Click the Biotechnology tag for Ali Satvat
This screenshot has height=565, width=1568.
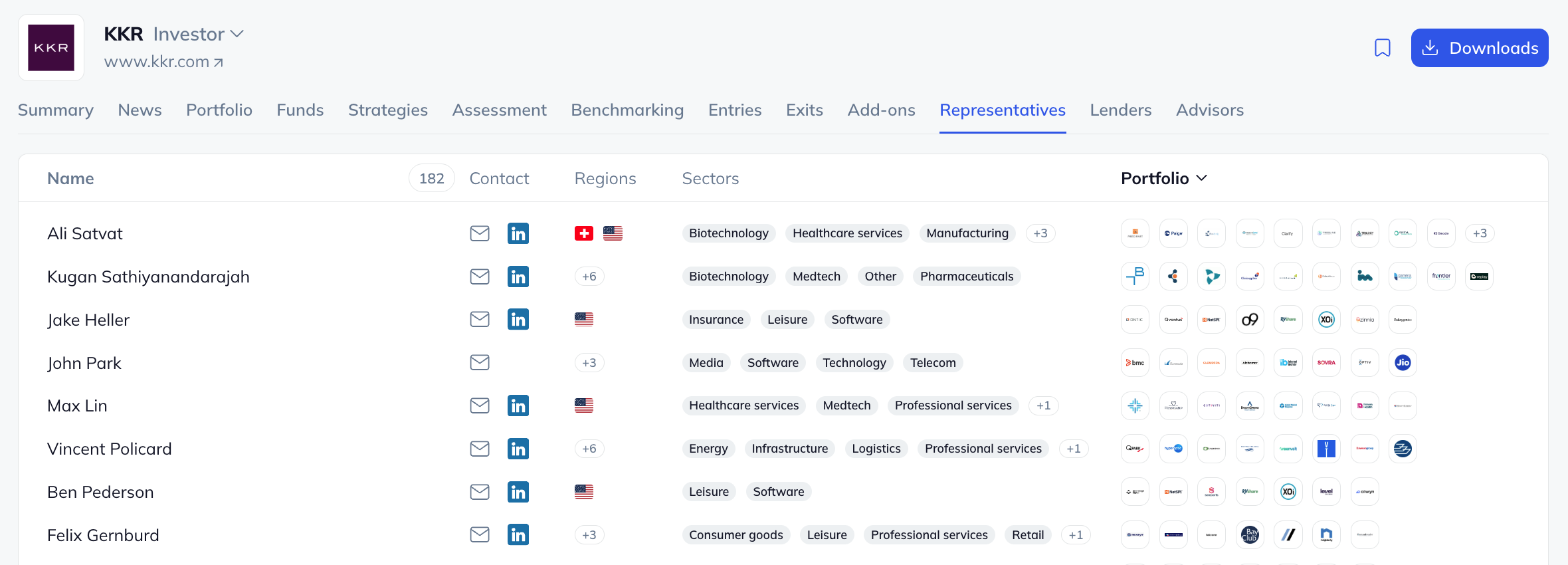(728, 233)
